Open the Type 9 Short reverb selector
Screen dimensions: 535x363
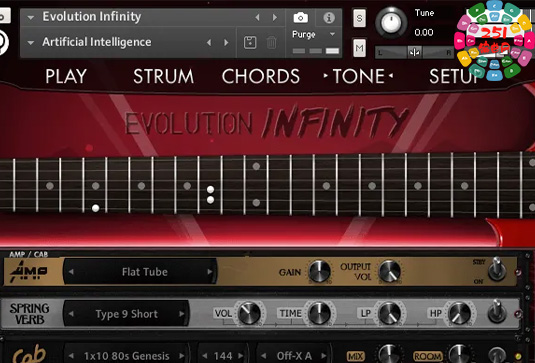126,314
